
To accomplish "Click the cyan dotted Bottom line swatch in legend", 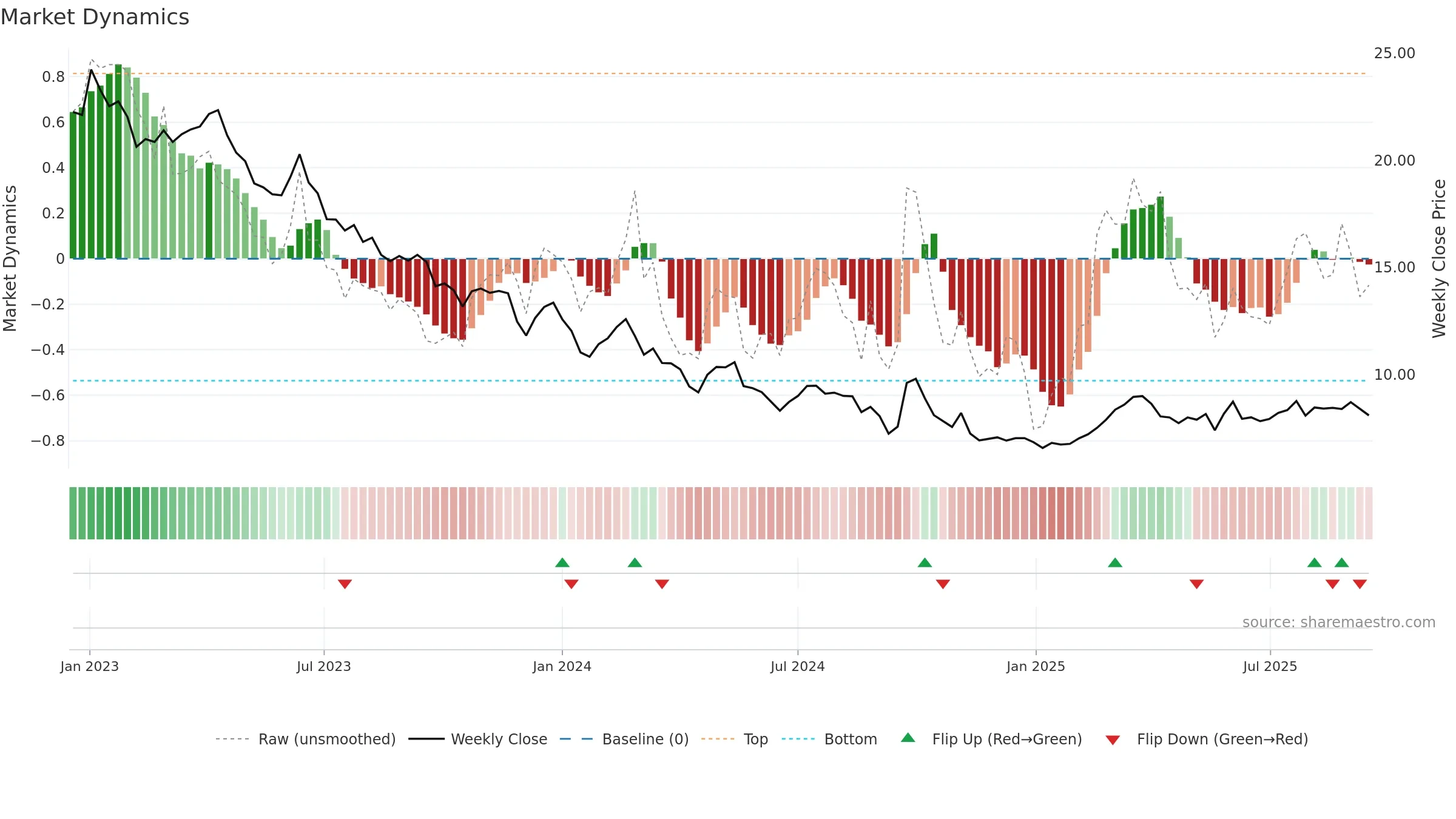I will [x=798, y=739].
